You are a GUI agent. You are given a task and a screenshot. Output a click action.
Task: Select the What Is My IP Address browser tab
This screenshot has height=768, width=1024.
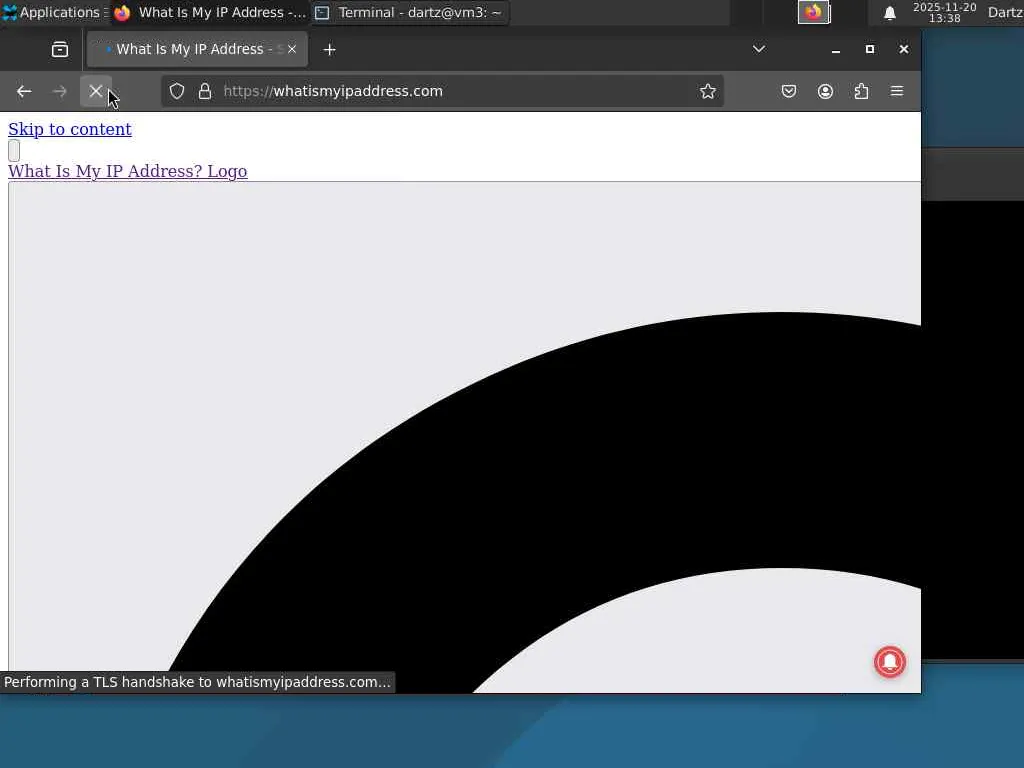[x=197, y=50]
